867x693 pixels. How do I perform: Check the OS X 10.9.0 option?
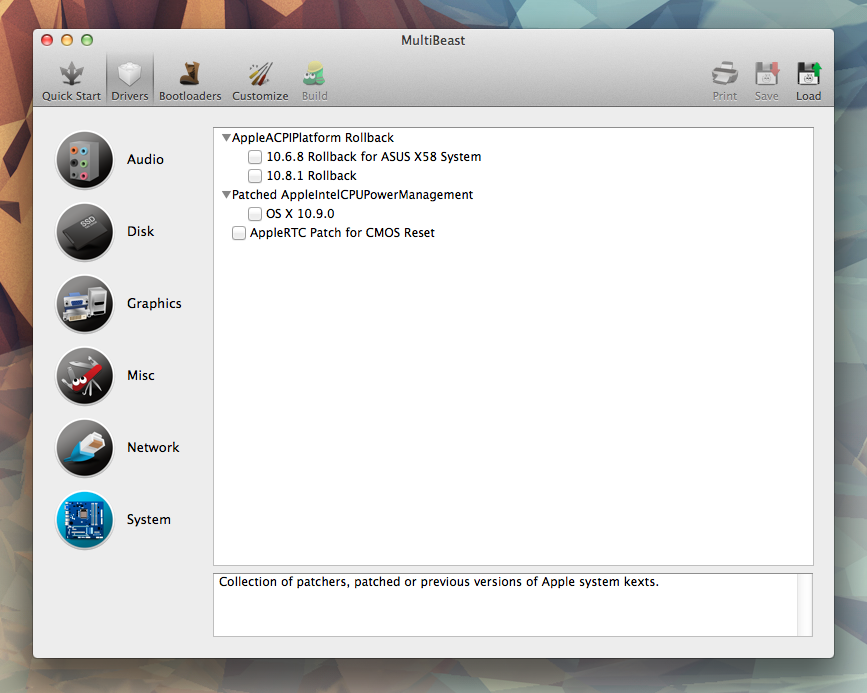click(255, 213)
